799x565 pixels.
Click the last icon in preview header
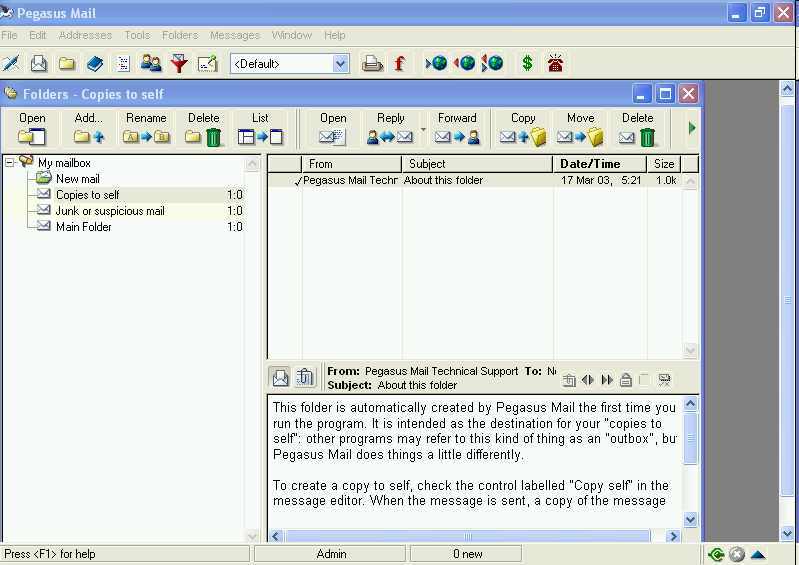coord(664,380)
